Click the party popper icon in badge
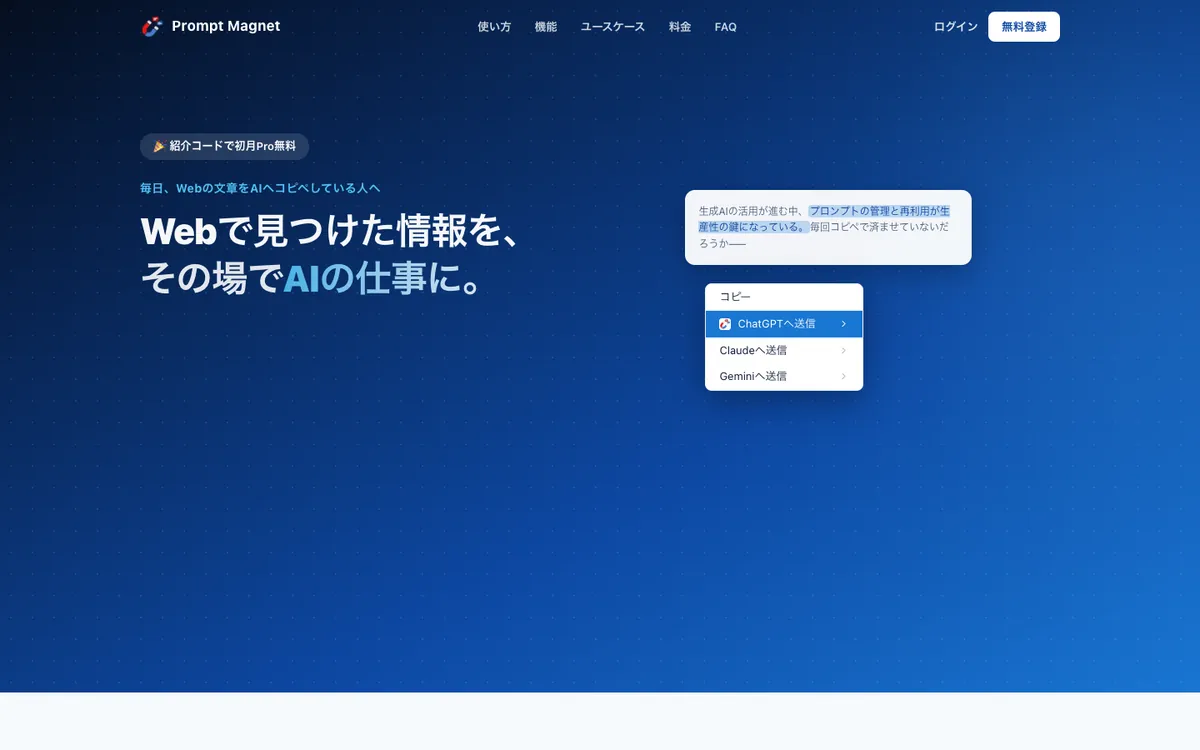Screen dimensions: 1200x750 [x=159, y=146]
